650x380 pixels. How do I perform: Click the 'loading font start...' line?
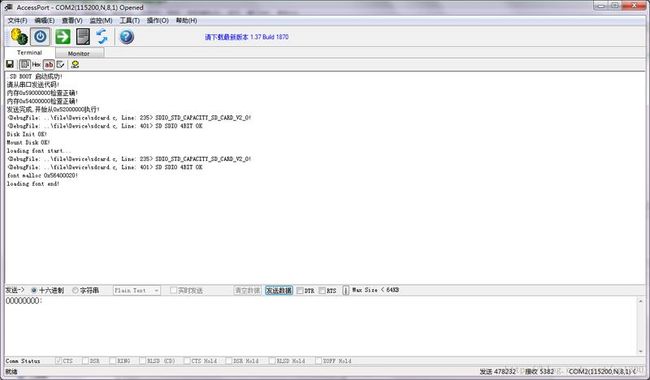pyautogui.click(x=39, y=151)
